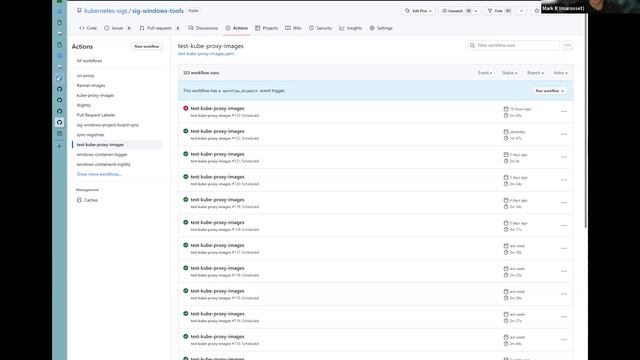
Task: Open the sig-windows-tools repository link
Action: [x=158, y=11]
